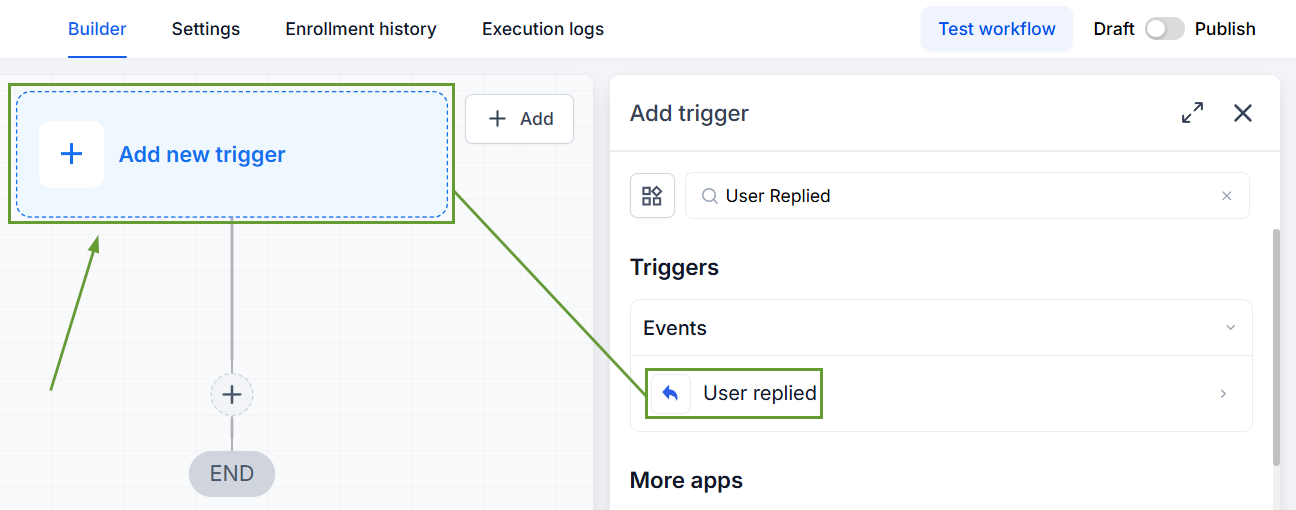1296x510 pixels.
Task: Open the Enrollment history tab
Action: pos(361,29)
